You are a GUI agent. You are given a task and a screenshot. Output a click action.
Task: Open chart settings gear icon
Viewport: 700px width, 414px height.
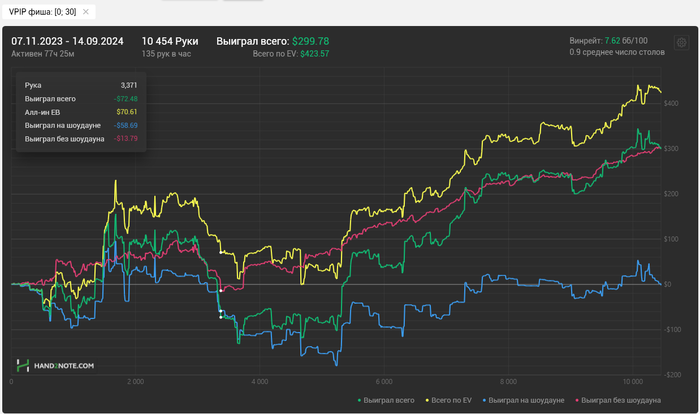point(681,43)
